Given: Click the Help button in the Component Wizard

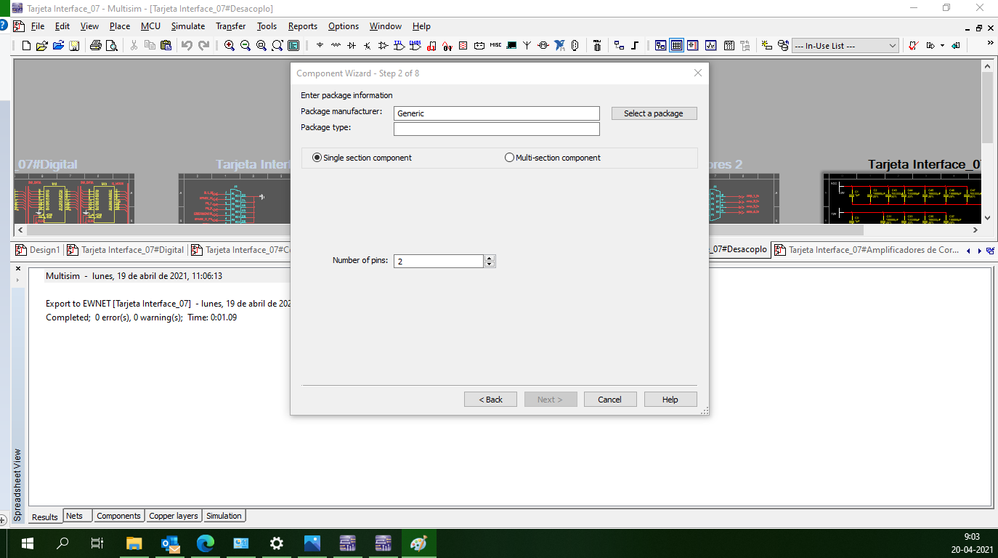Looking at the screenshot, I should [x=670, y=400].
